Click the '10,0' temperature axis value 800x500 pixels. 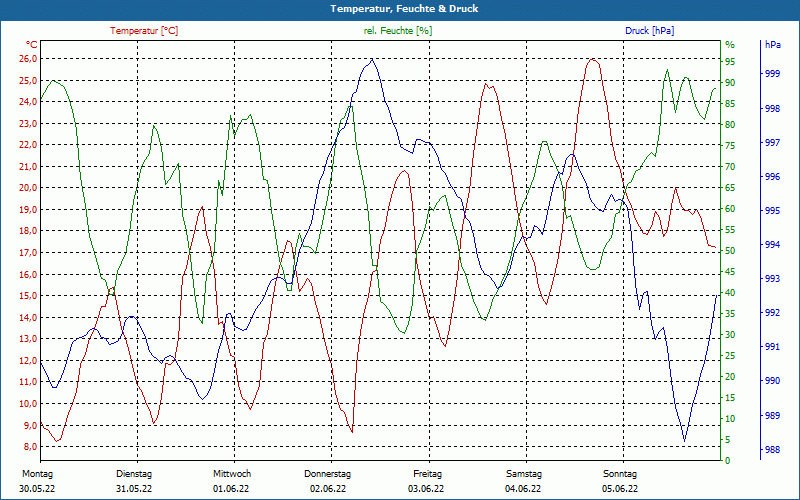[x=28, y=404]
